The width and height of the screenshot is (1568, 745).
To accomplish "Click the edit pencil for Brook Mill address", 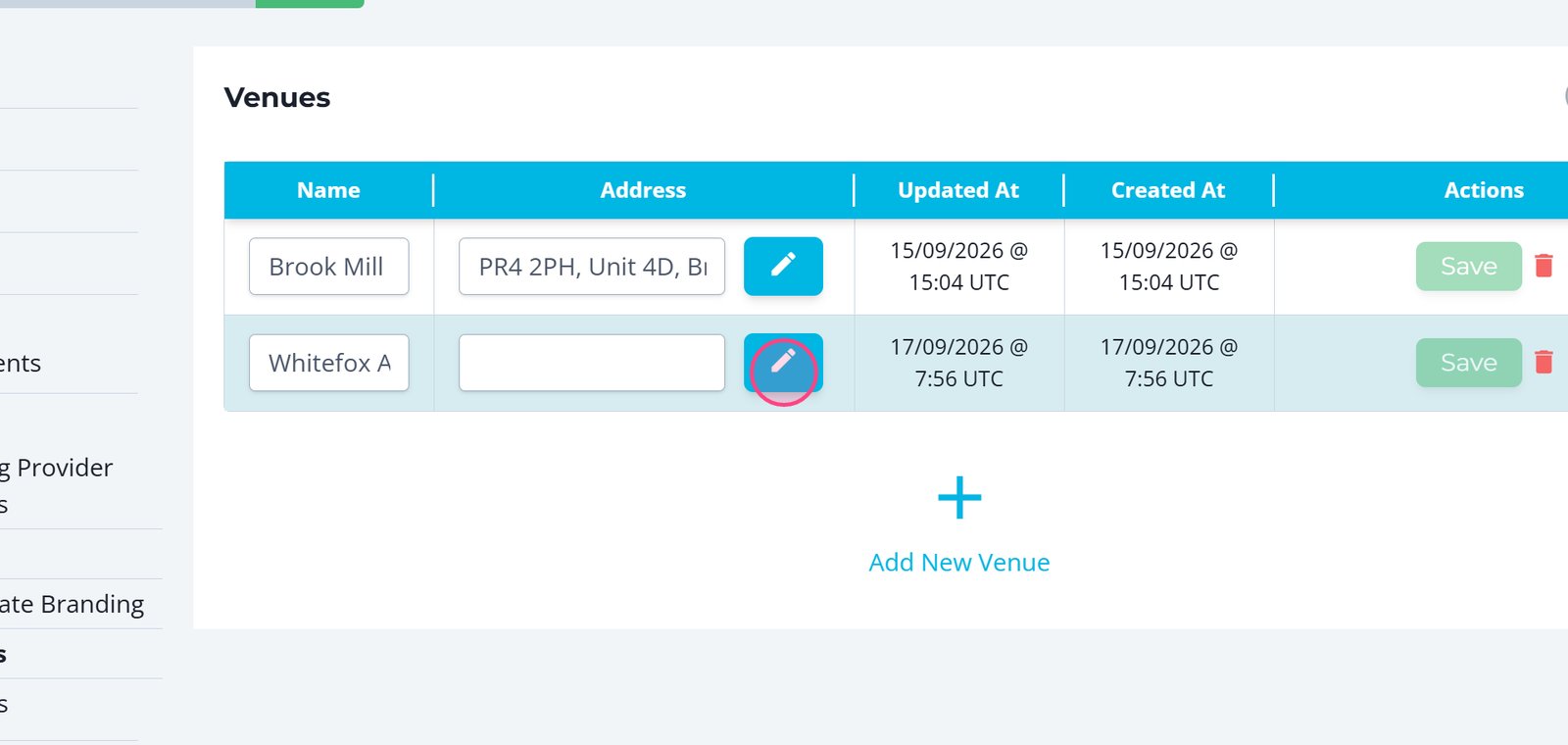I will [783, 267].
